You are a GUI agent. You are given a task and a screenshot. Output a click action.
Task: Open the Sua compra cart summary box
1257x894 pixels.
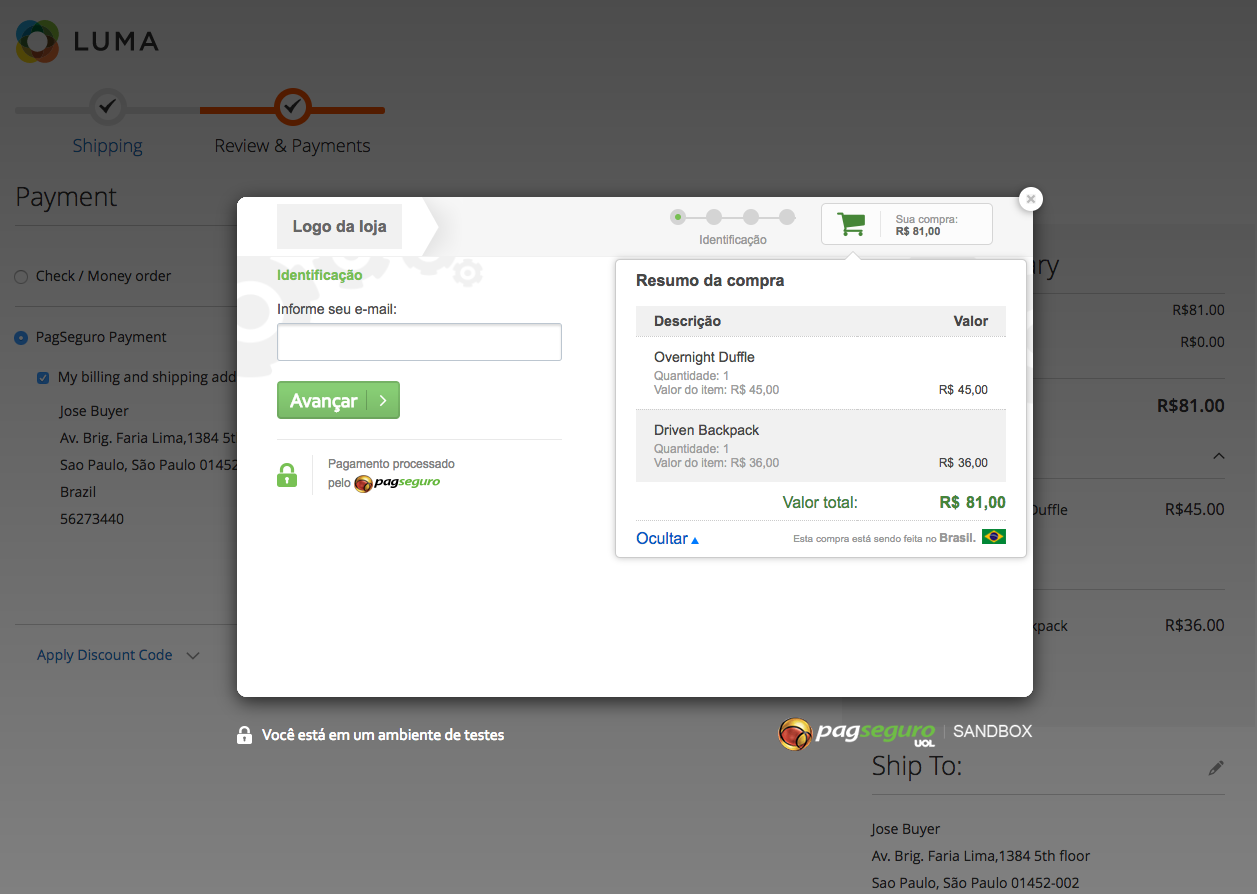point(907,224)
